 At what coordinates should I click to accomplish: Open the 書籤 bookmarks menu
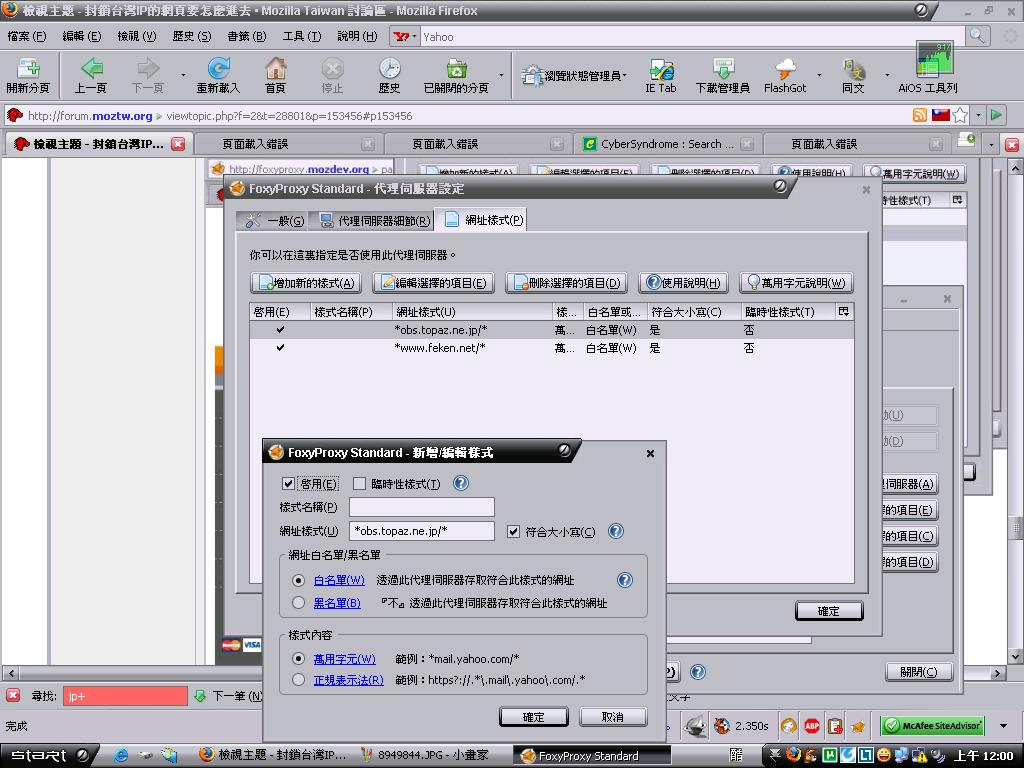[246, 36]
